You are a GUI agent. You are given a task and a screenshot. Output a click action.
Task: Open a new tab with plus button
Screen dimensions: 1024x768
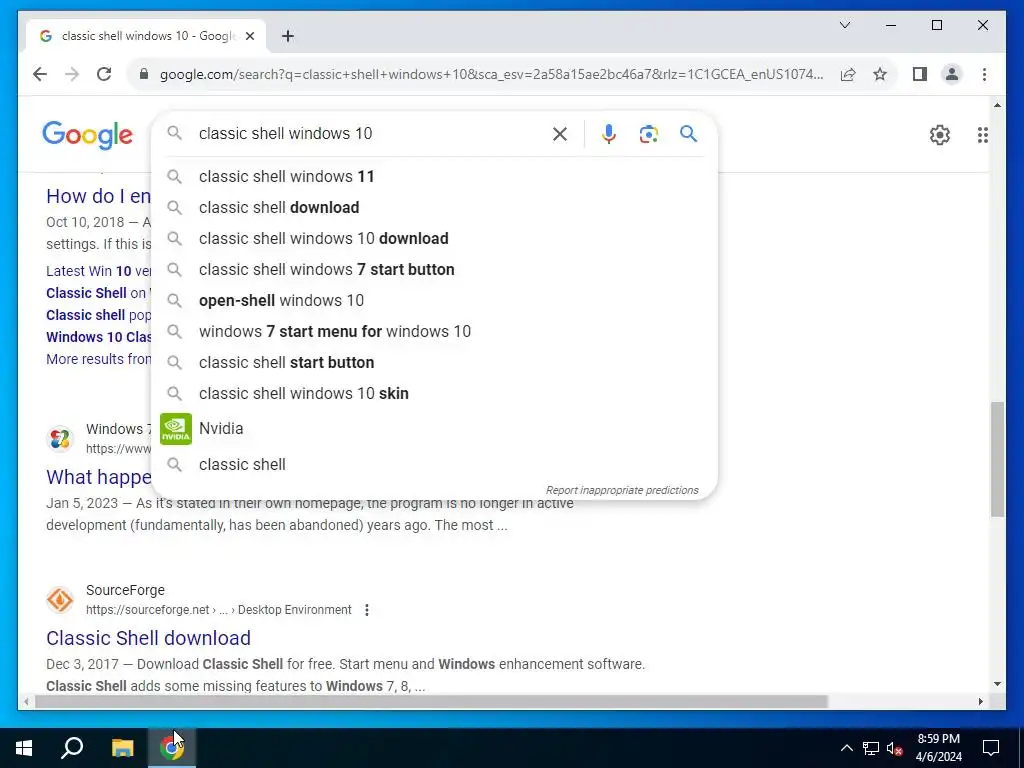288,36
